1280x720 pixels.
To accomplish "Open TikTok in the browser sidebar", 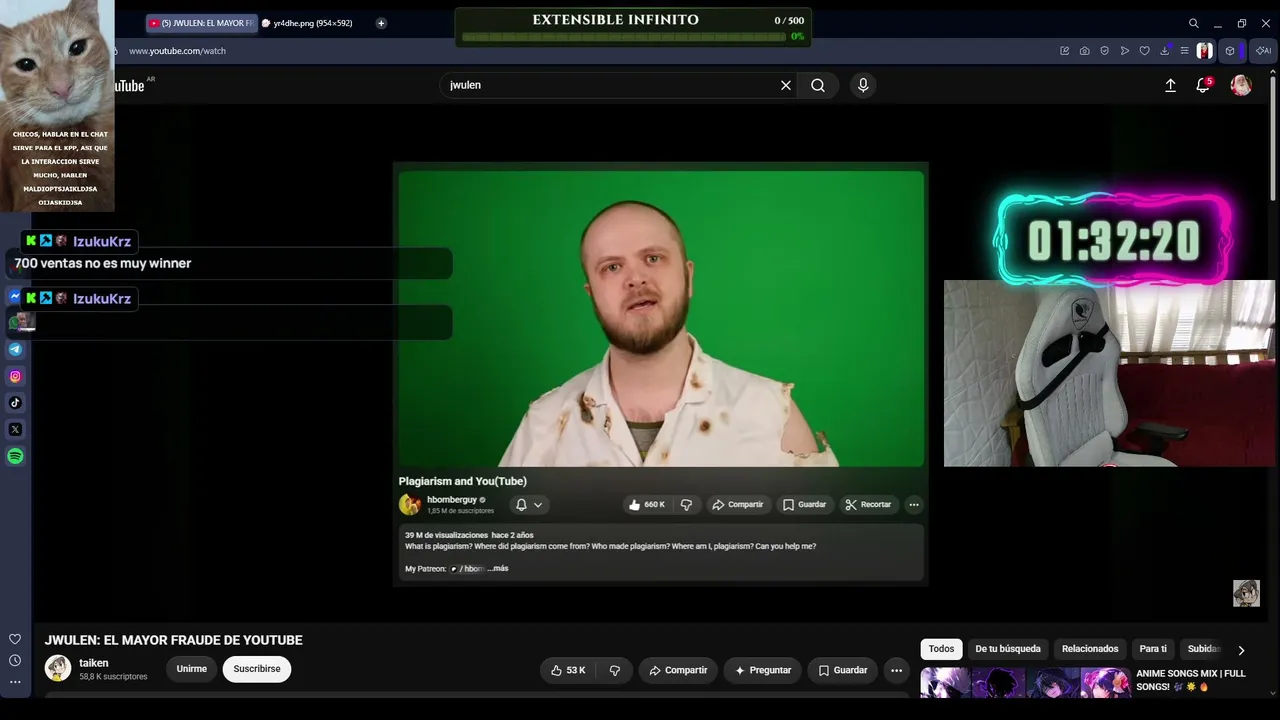I will coord(15,403).
